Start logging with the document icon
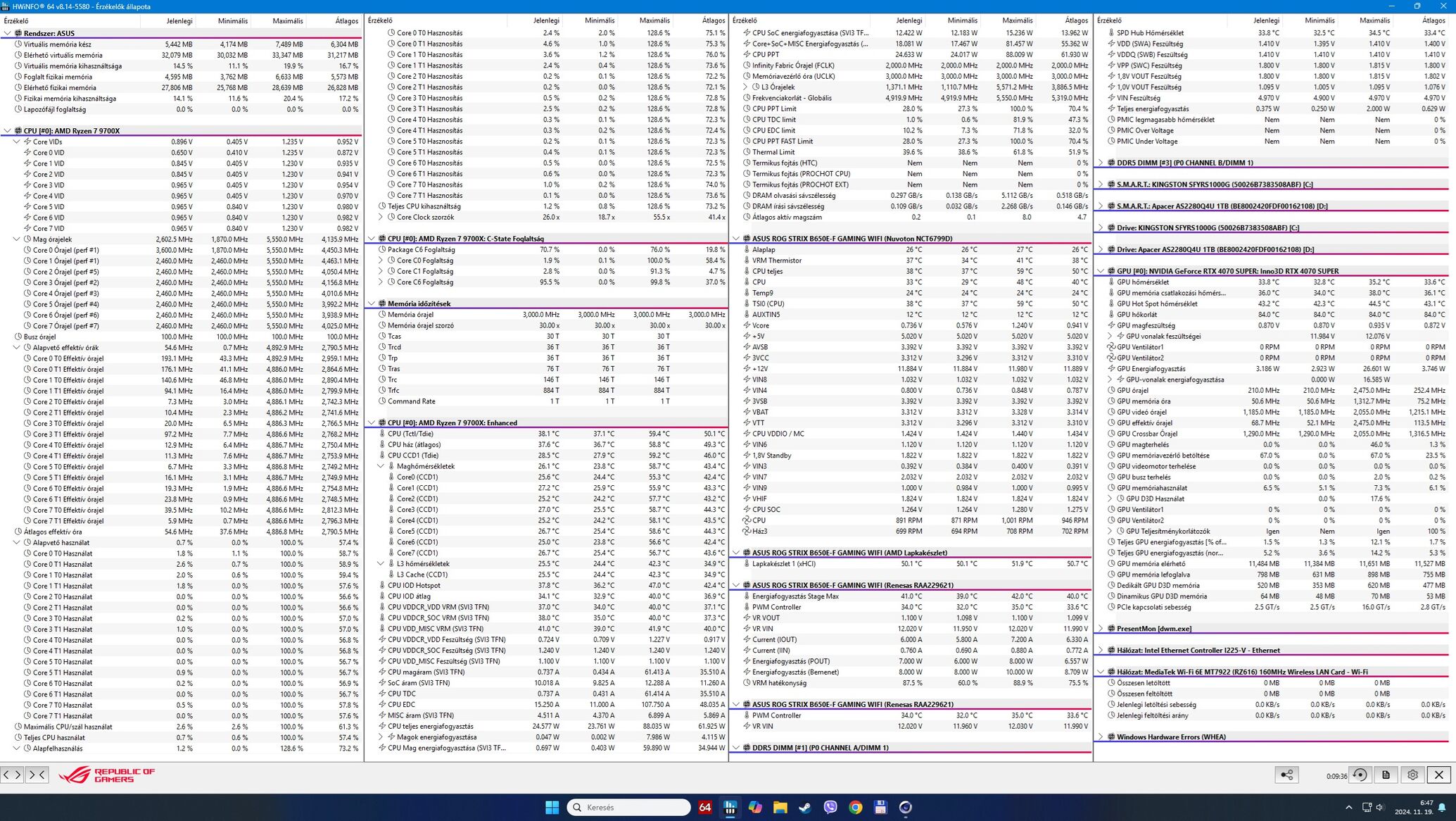Screen dimensions: 1456x821 point(1386,775)
